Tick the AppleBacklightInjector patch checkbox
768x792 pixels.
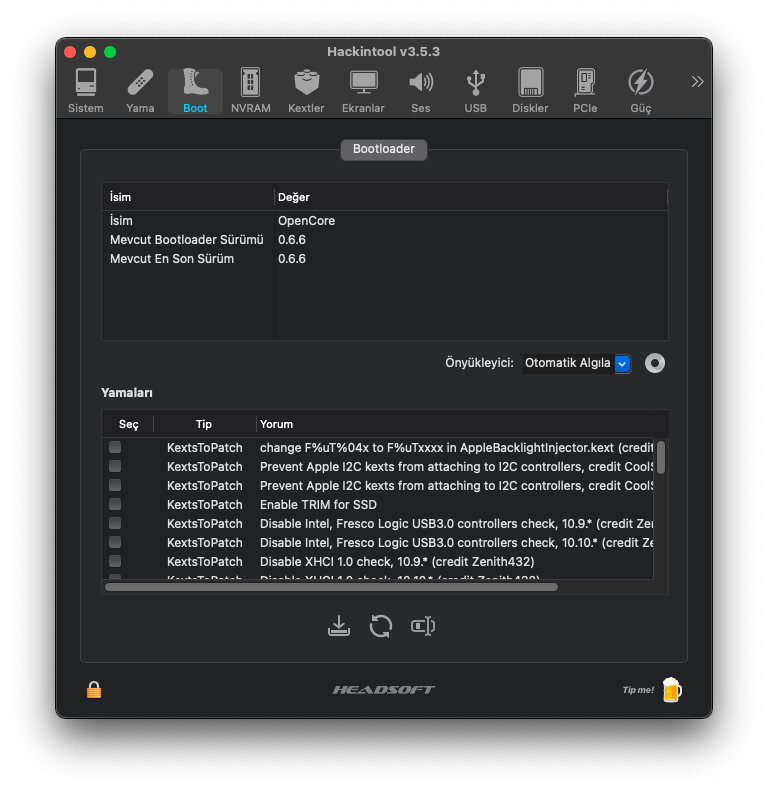click(115, 447)
